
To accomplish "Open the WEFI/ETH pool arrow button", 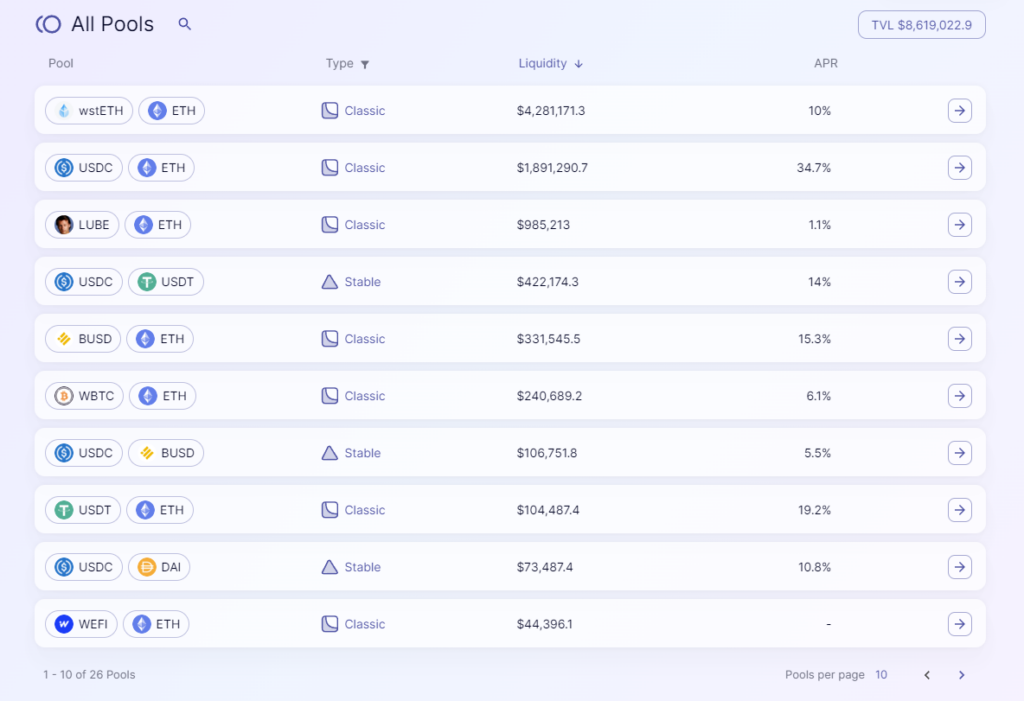I will [959, 624].
